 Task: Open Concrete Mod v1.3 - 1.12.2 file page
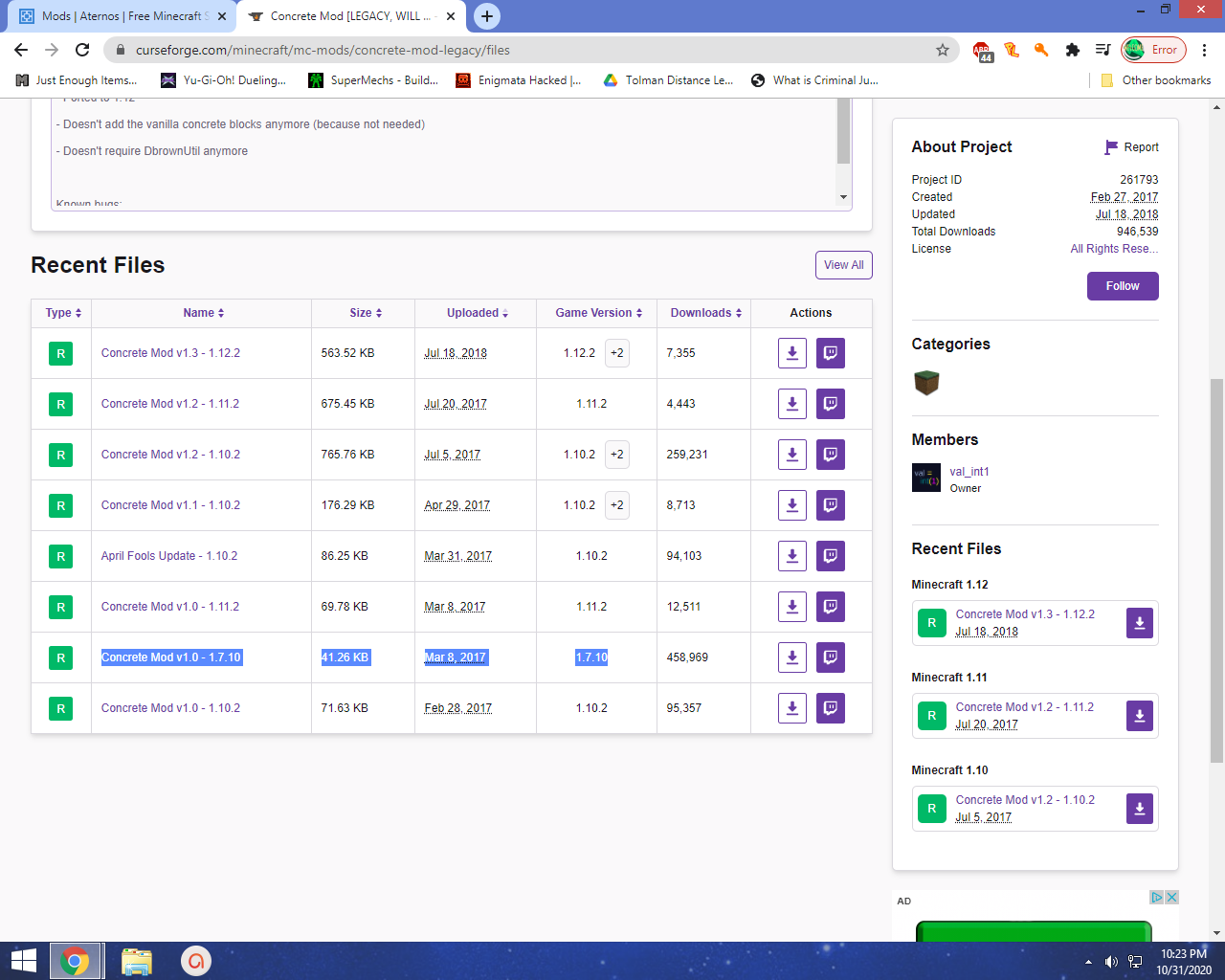[x=170, y=353]
